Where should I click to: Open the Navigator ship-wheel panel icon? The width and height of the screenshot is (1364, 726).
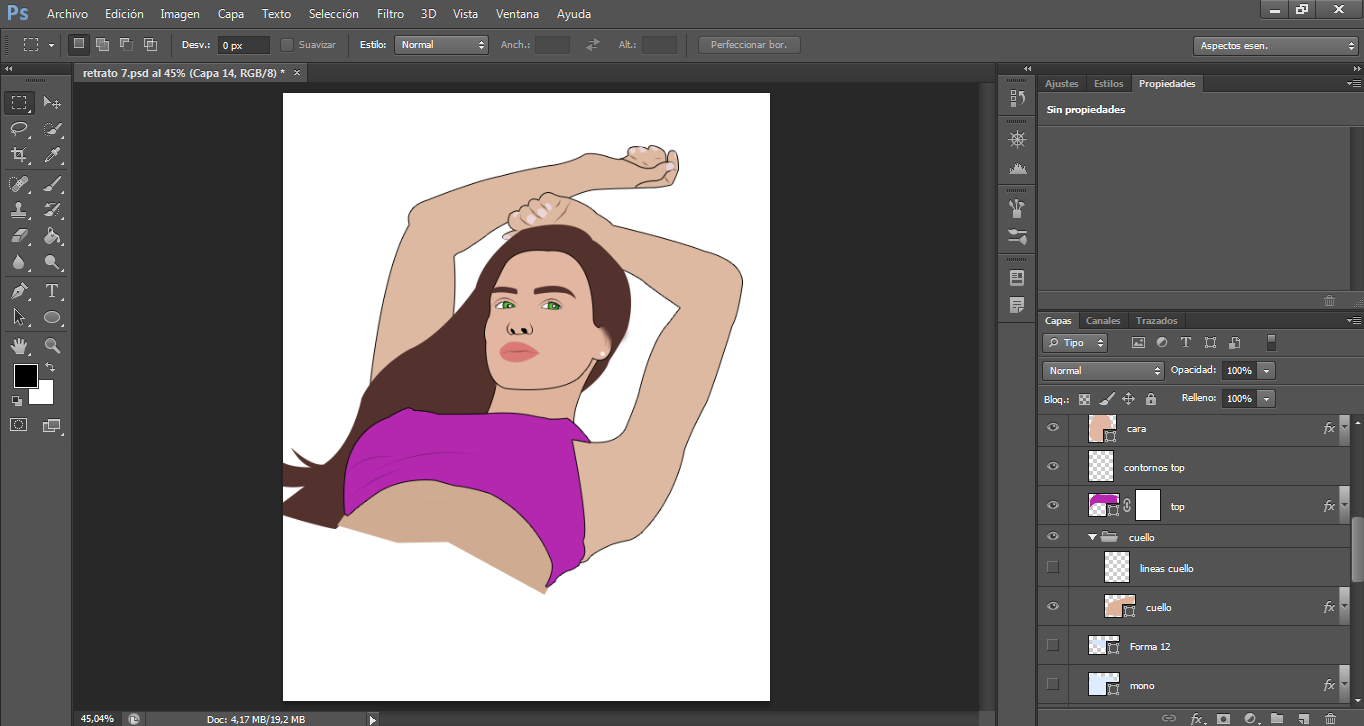click(x=1017, y=140)
